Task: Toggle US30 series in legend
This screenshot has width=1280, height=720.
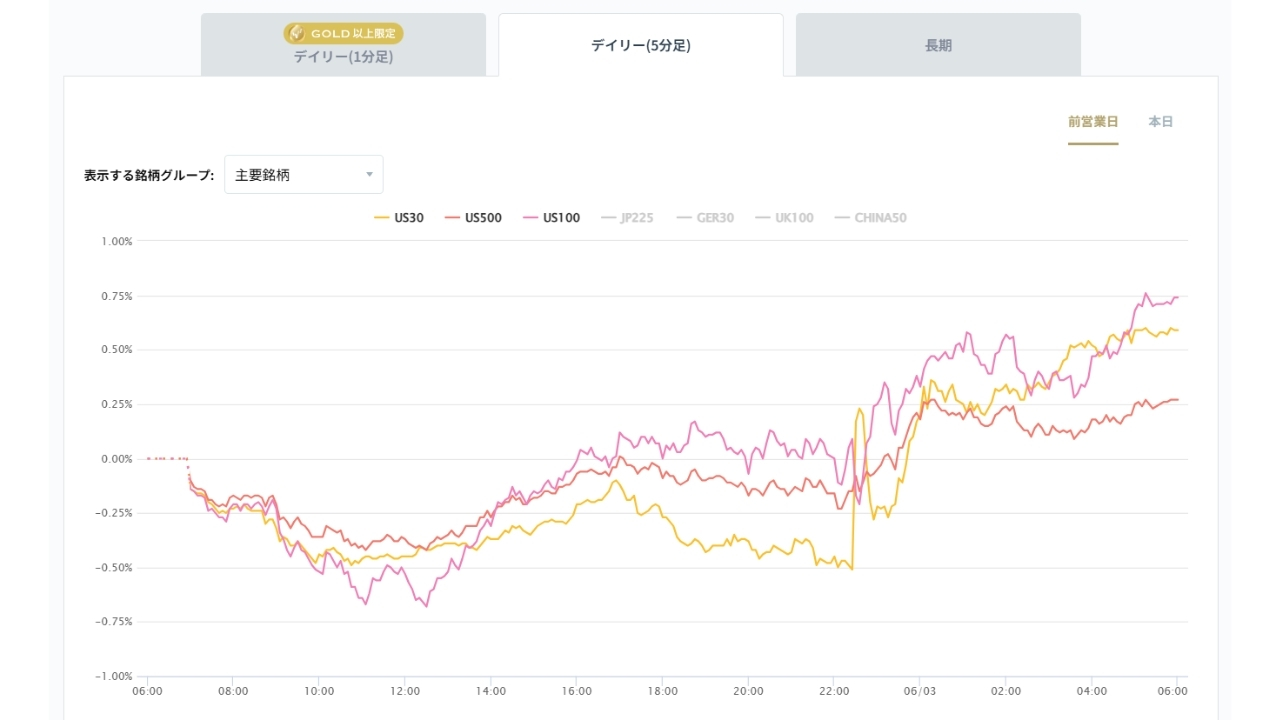Action: point(399,218)
